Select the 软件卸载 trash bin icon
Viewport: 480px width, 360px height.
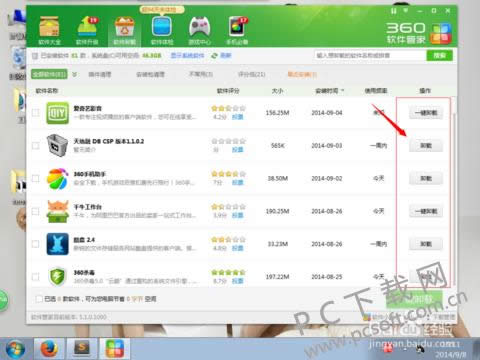pyautogui.click(x=124, y=27)
